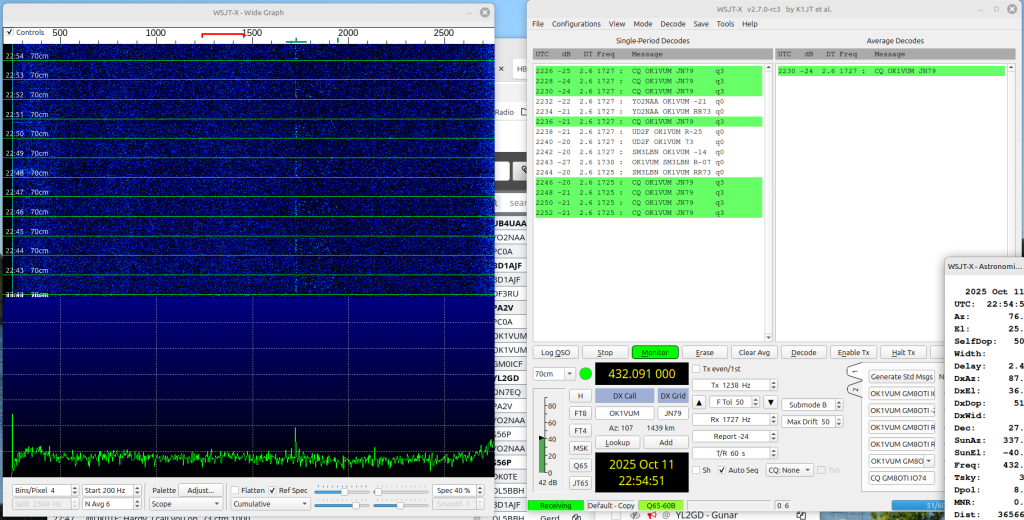Adjust the Submode B spinner
Image resolution: width=1024 pixels, height=520 pixels.
point(839,404)
